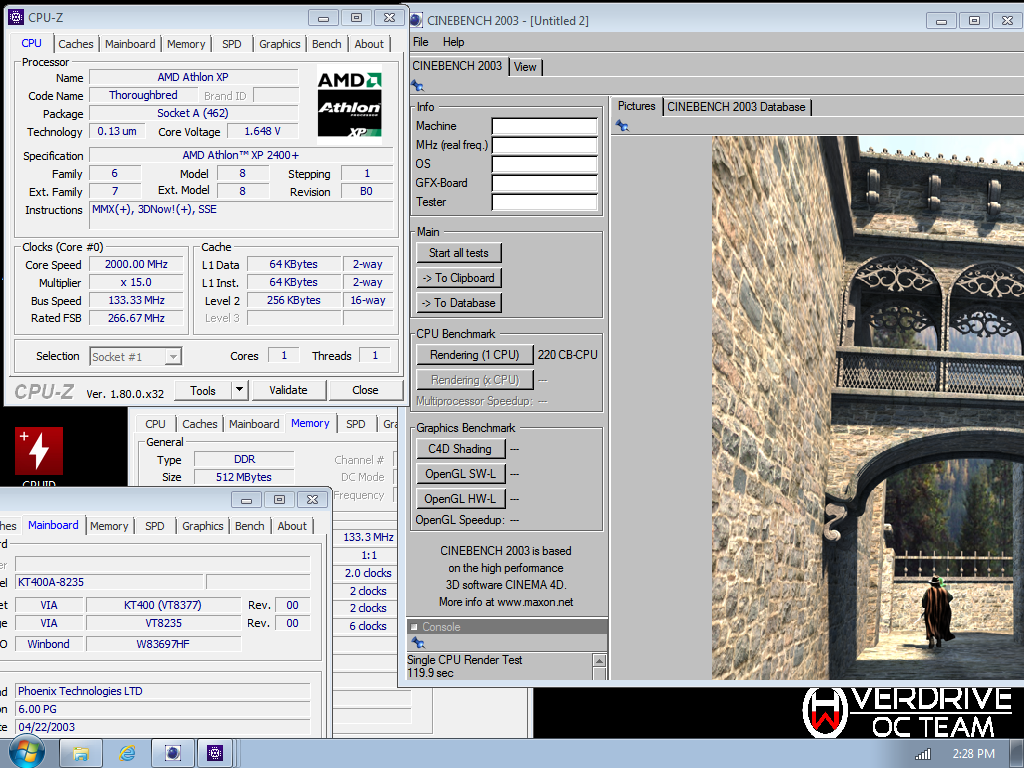Open the Memory tab in top CPU-Z window

click(186, 44)
